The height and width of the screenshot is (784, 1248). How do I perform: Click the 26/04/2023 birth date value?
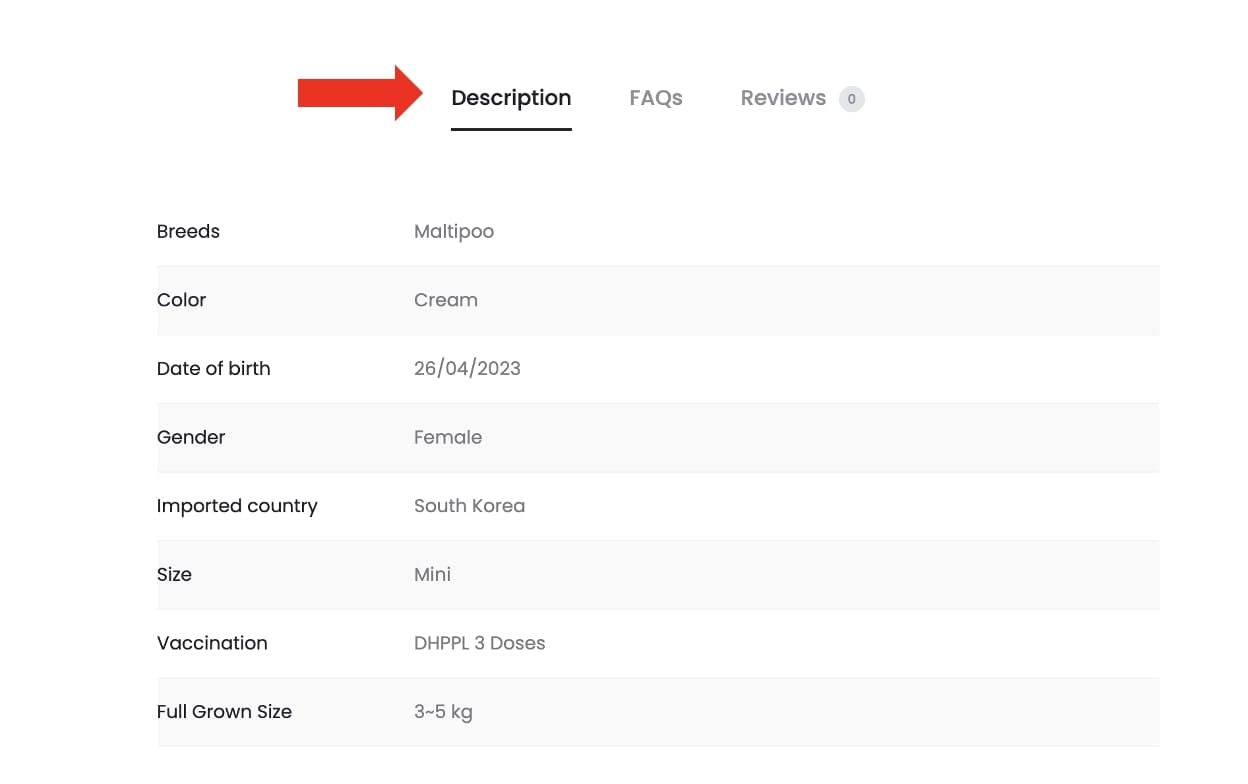click(x=467, y=368)
